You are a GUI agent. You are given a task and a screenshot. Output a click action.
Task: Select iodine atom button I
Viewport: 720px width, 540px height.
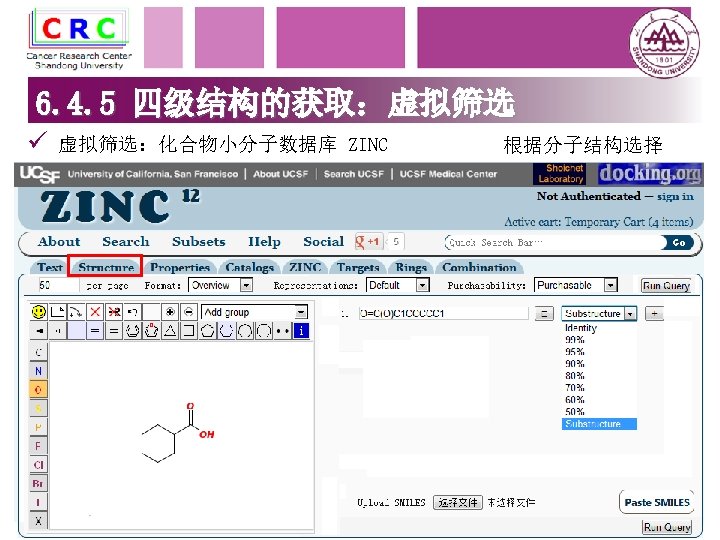38,502
